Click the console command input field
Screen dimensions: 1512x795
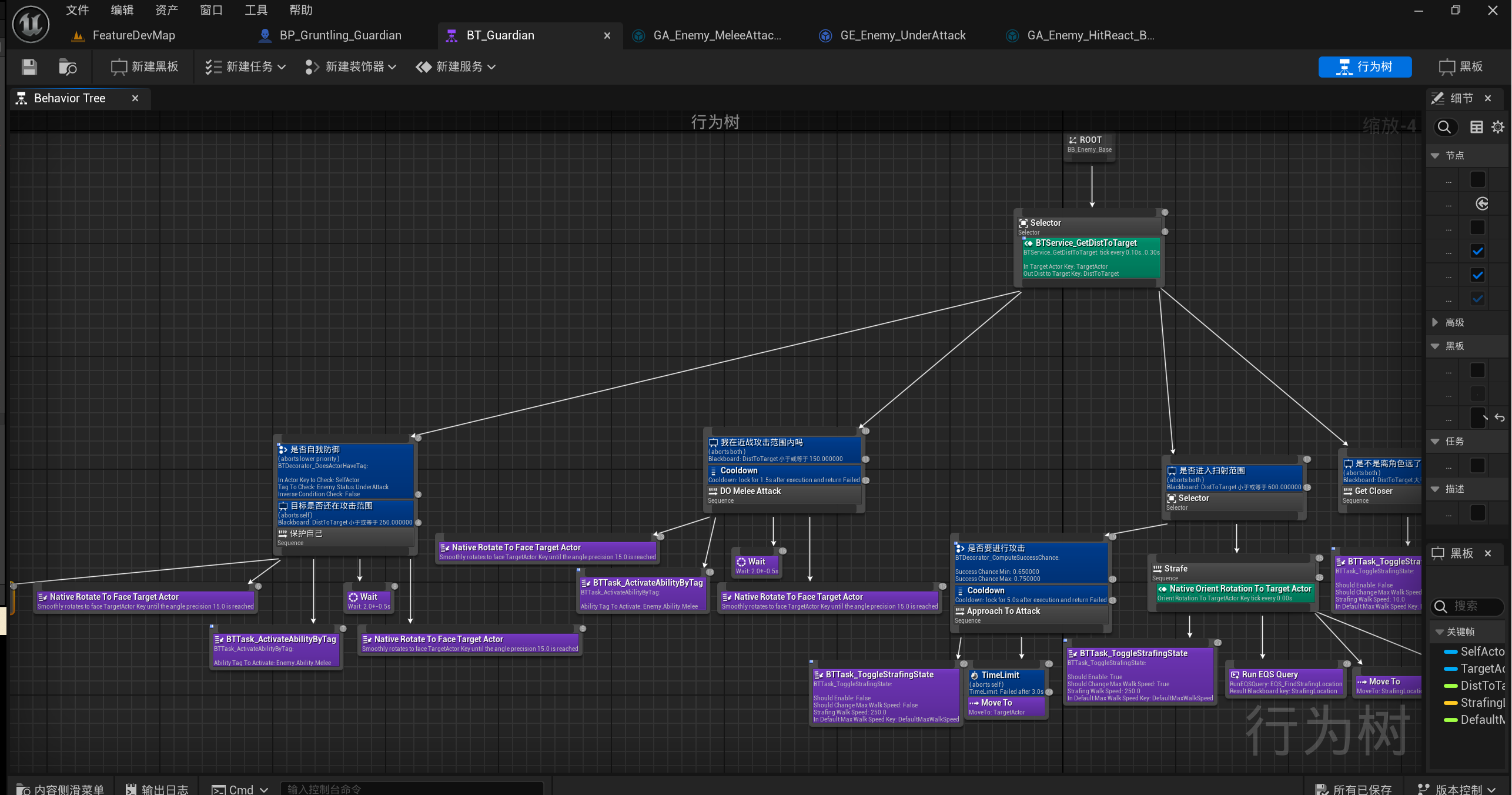tap(412, 789)
